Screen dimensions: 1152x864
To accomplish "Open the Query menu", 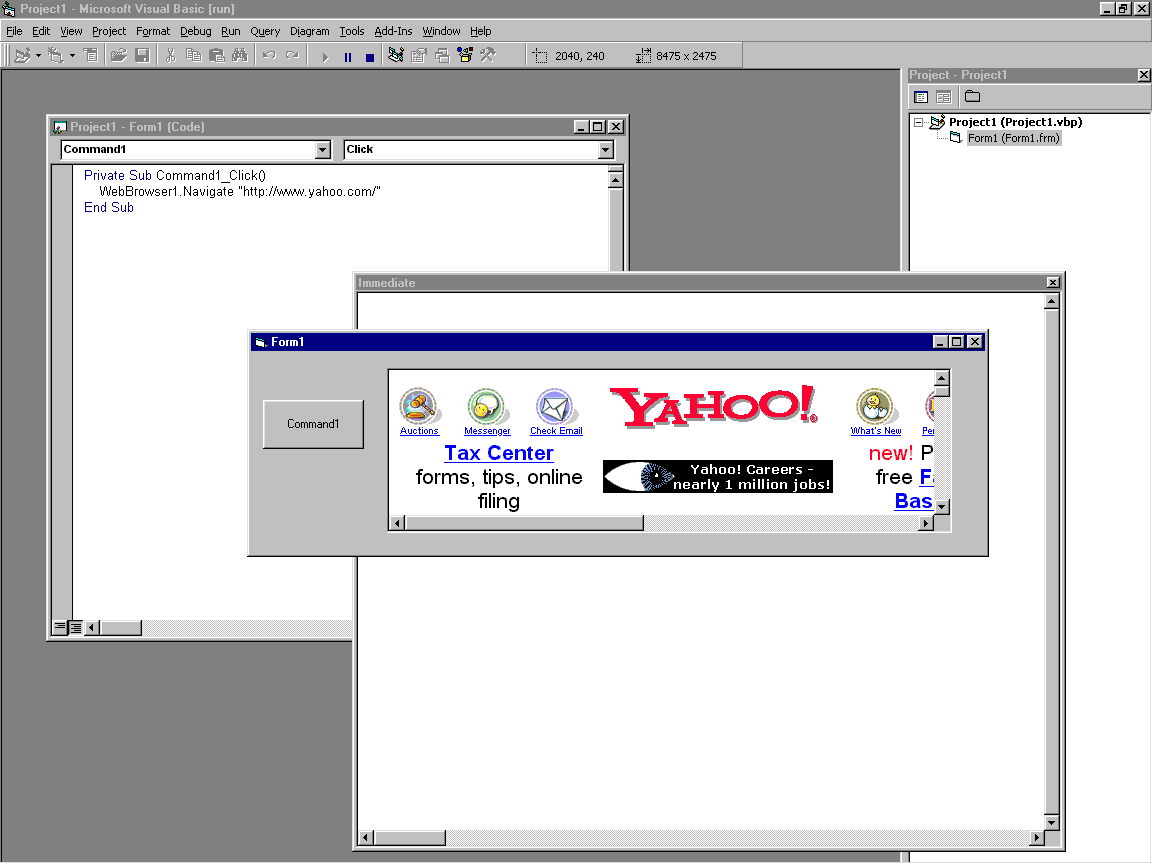I will click(265, 31).
